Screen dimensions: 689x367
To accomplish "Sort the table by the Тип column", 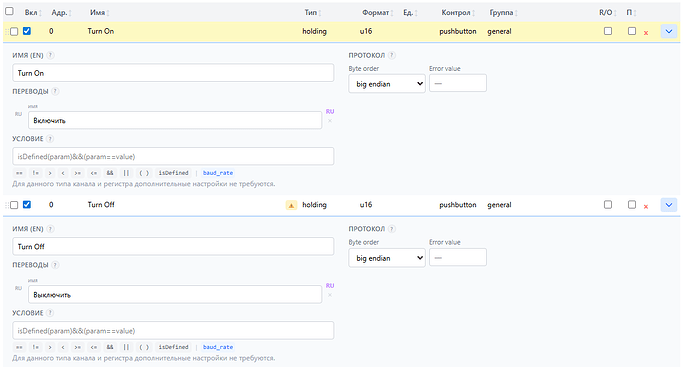I will click(313, 13).
